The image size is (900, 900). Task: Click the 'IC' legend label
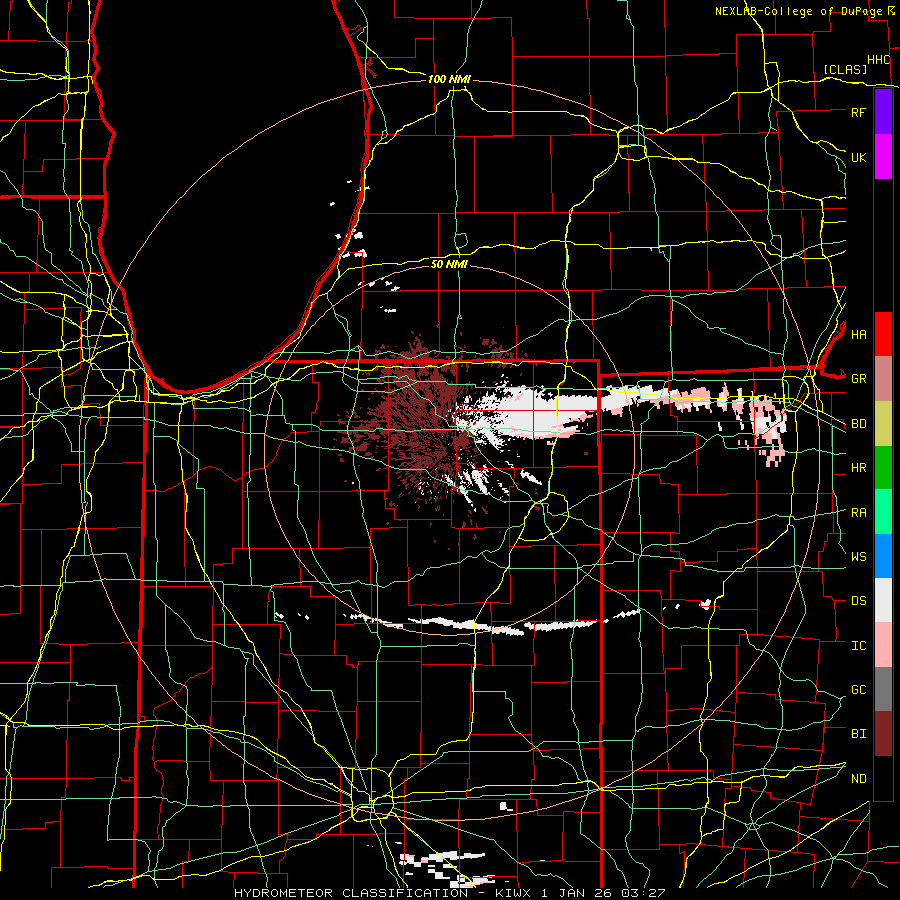point(858,646)
